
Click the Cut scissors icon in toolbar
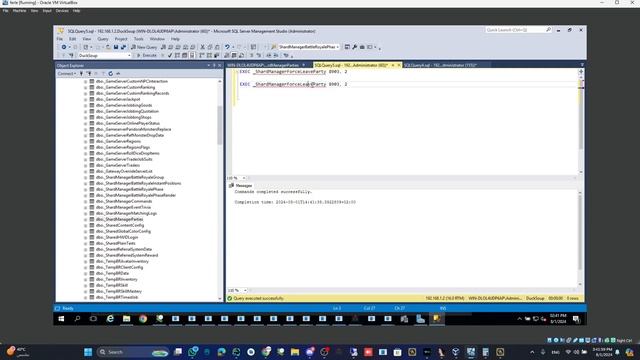(202, 47)
